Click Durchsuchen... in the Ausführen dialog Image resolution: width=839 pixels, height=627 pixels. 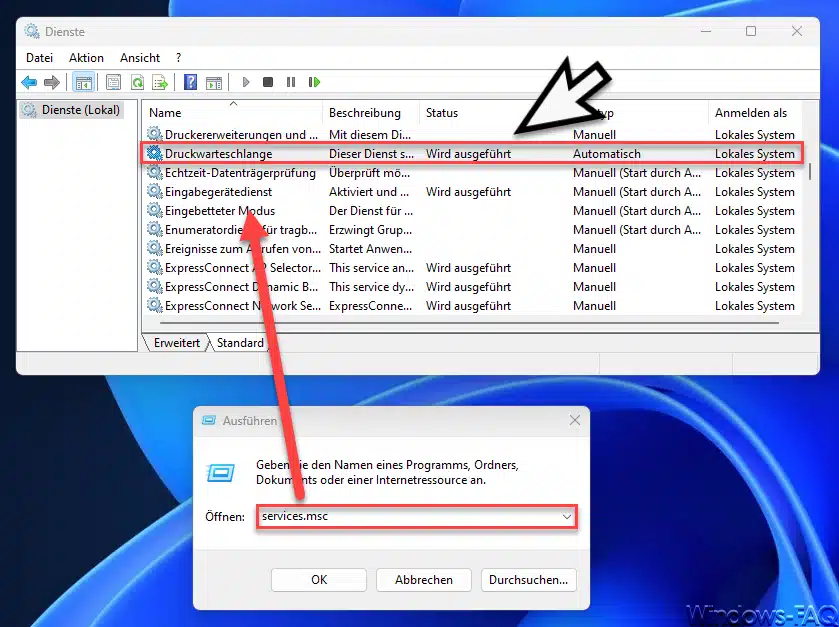(529, 579)
